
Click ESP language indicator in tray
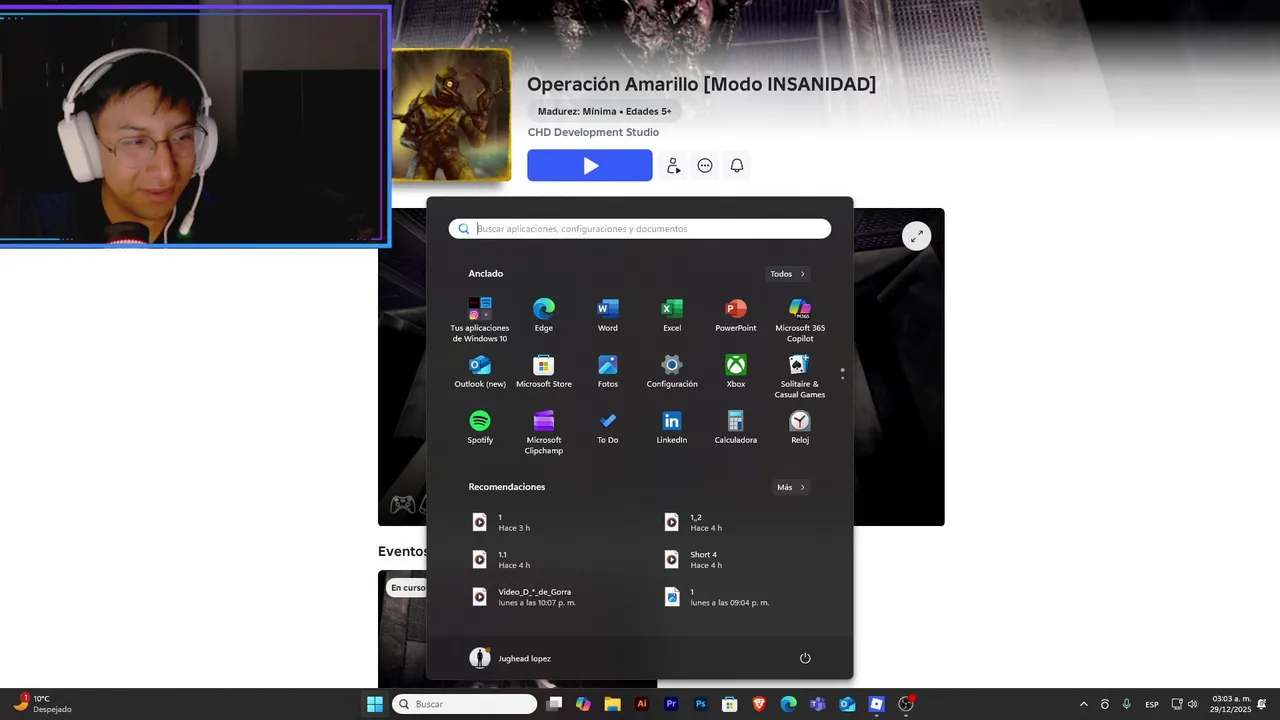click(x=1152, y=704)
